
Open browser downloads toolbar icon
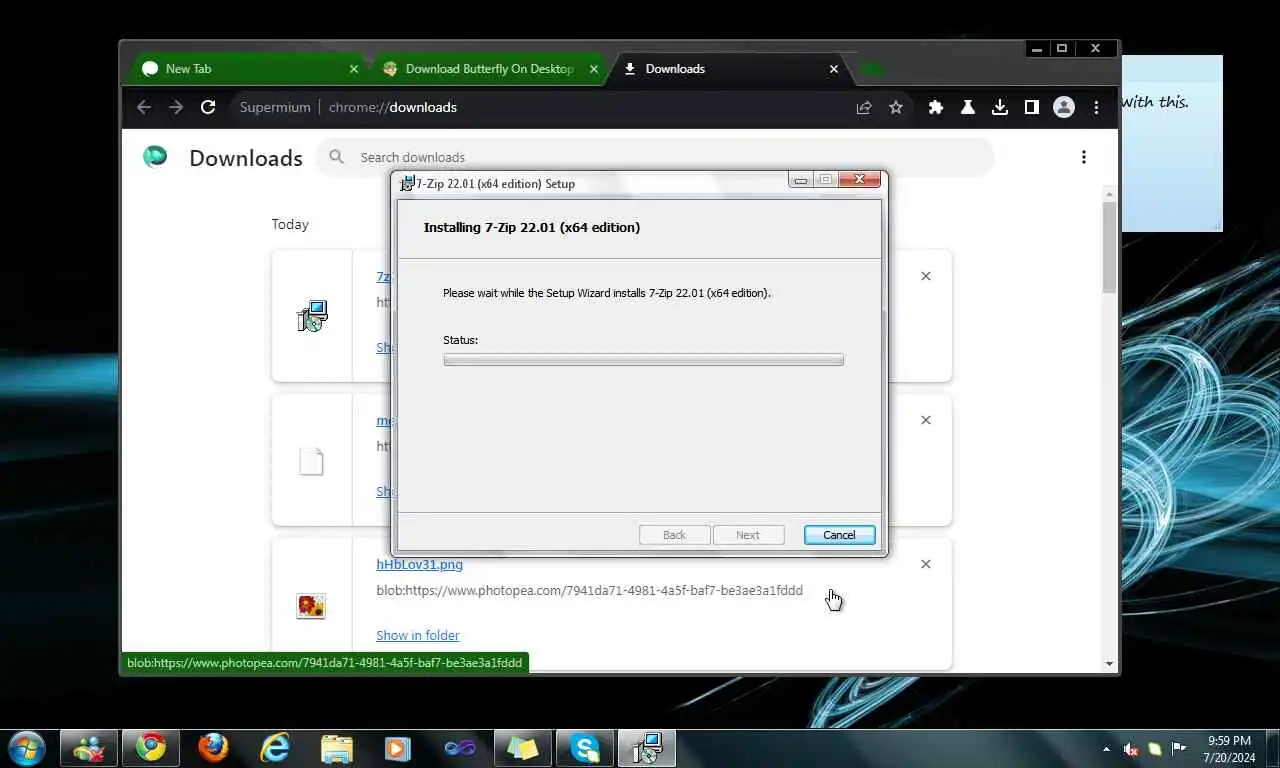(1000, 107)
